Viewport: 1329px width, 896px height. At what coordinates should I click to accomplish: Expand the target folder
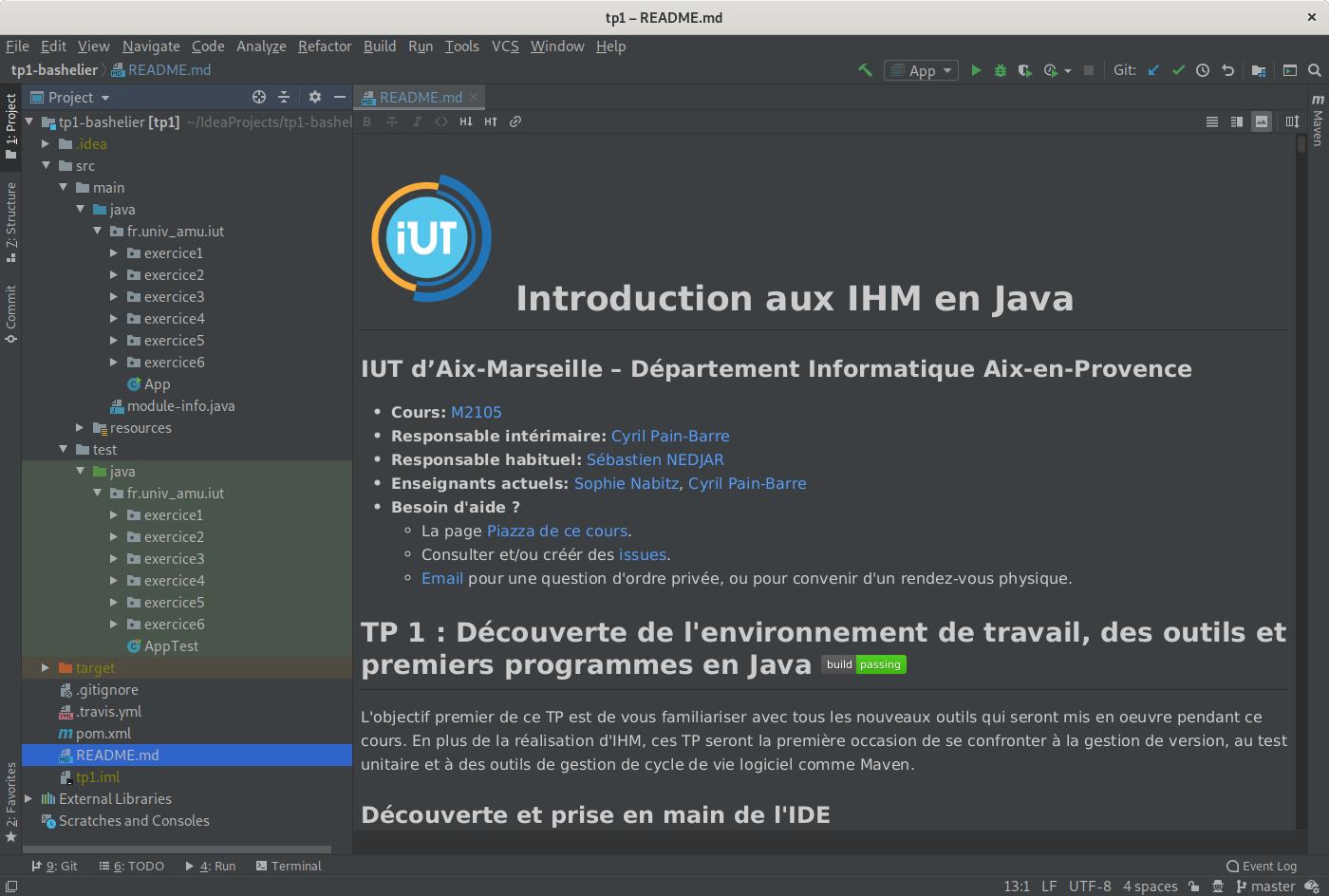45,668
